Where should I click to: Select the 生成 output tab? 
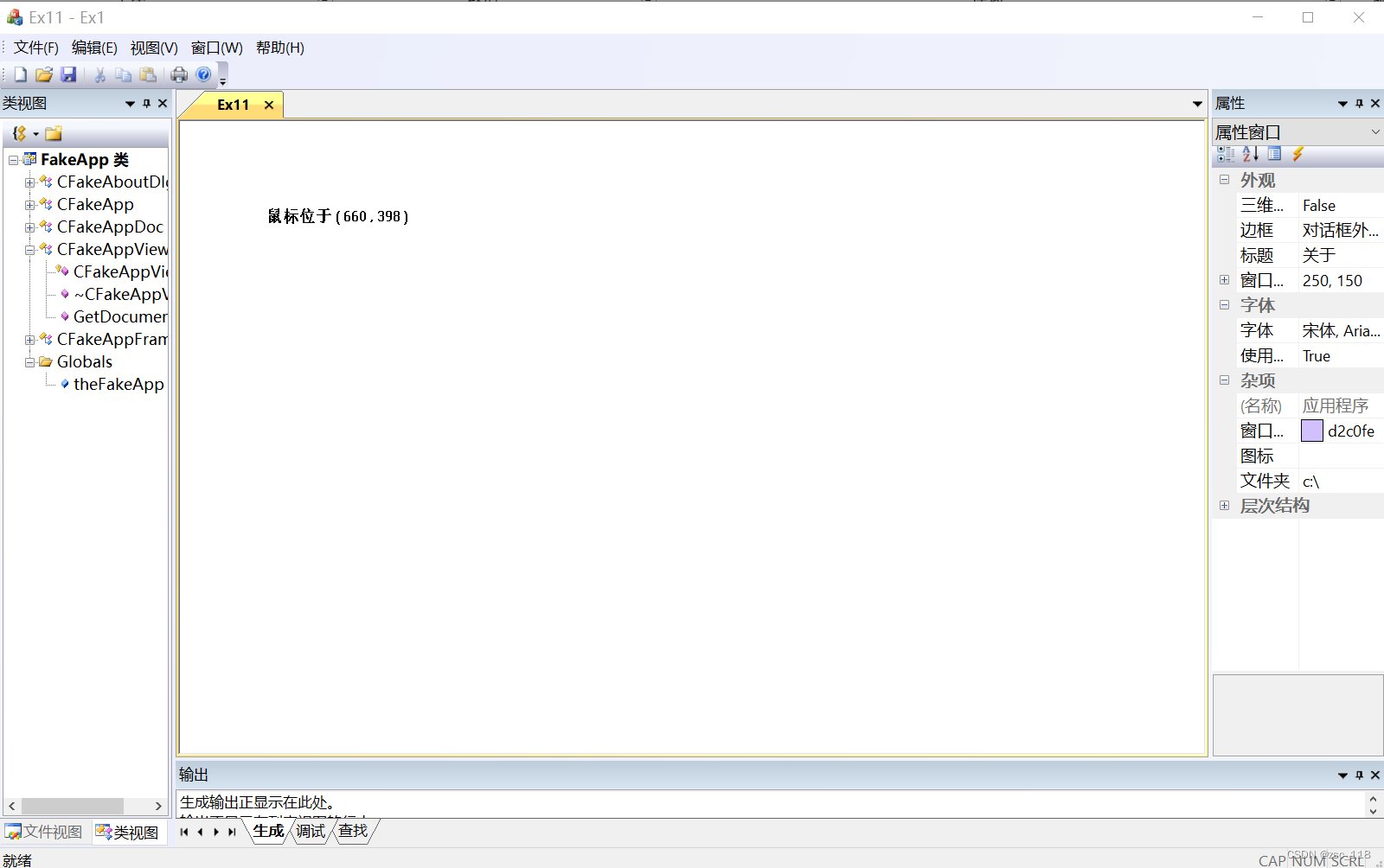click(268, 831)
